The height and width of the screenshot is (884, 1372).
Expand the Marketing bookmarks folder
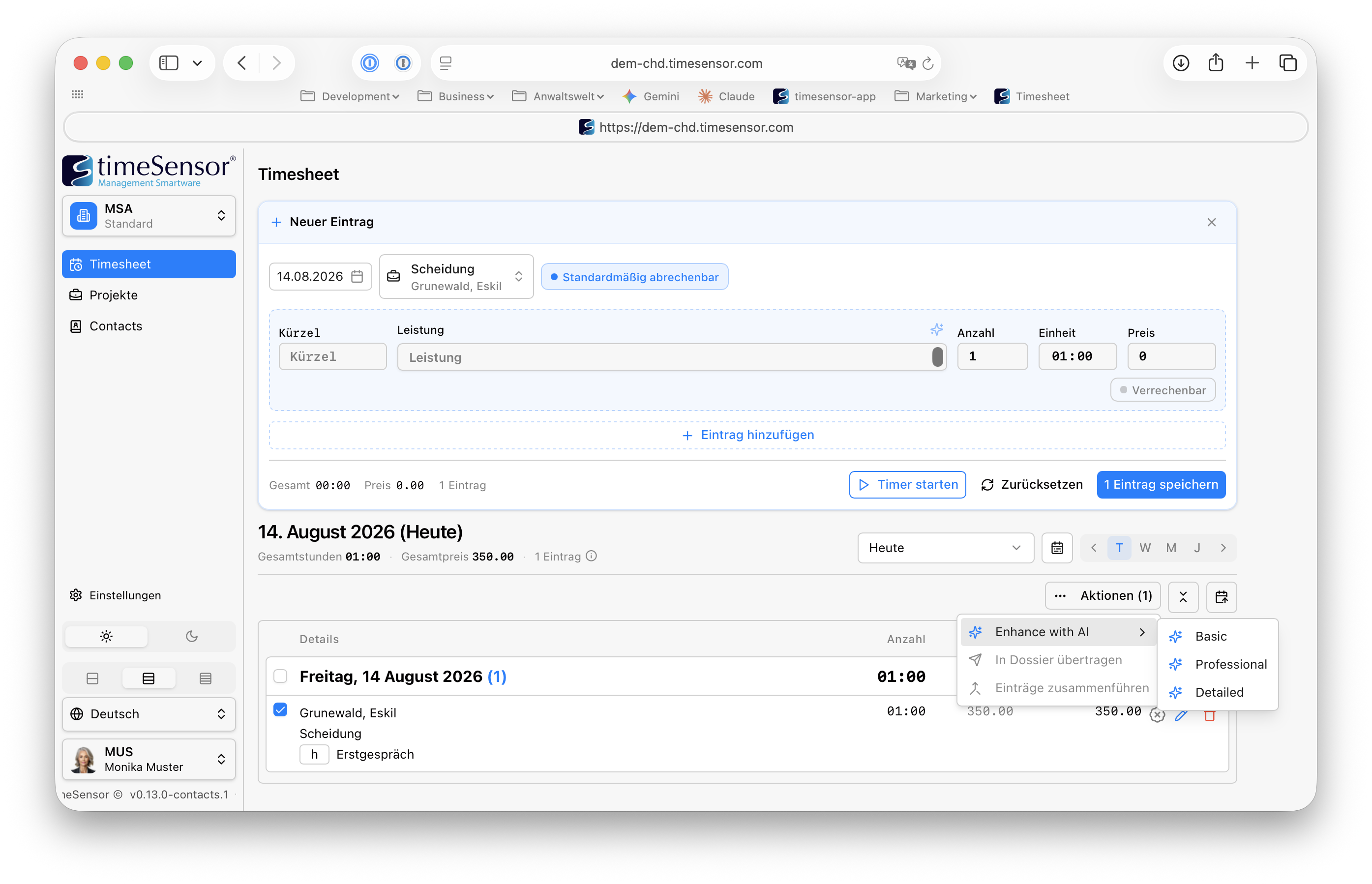(x=936, y=96)
